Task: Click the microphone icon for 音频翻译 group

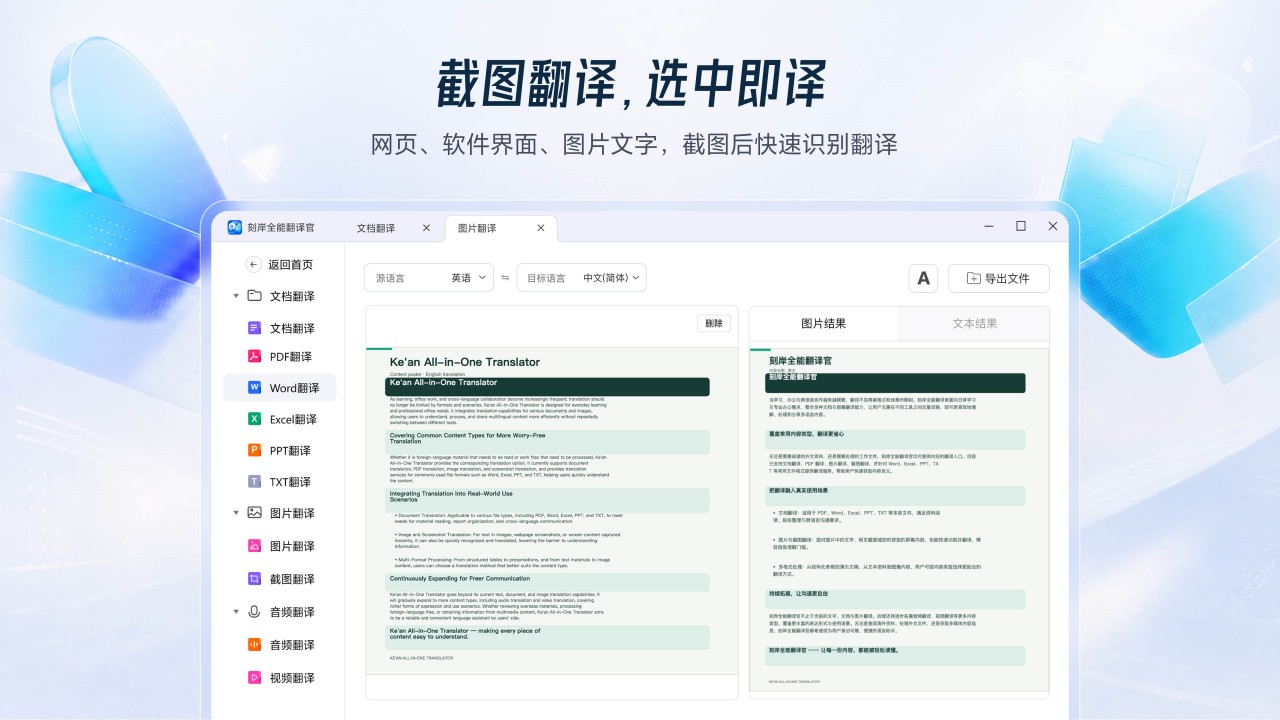Action: pos(254,612)
